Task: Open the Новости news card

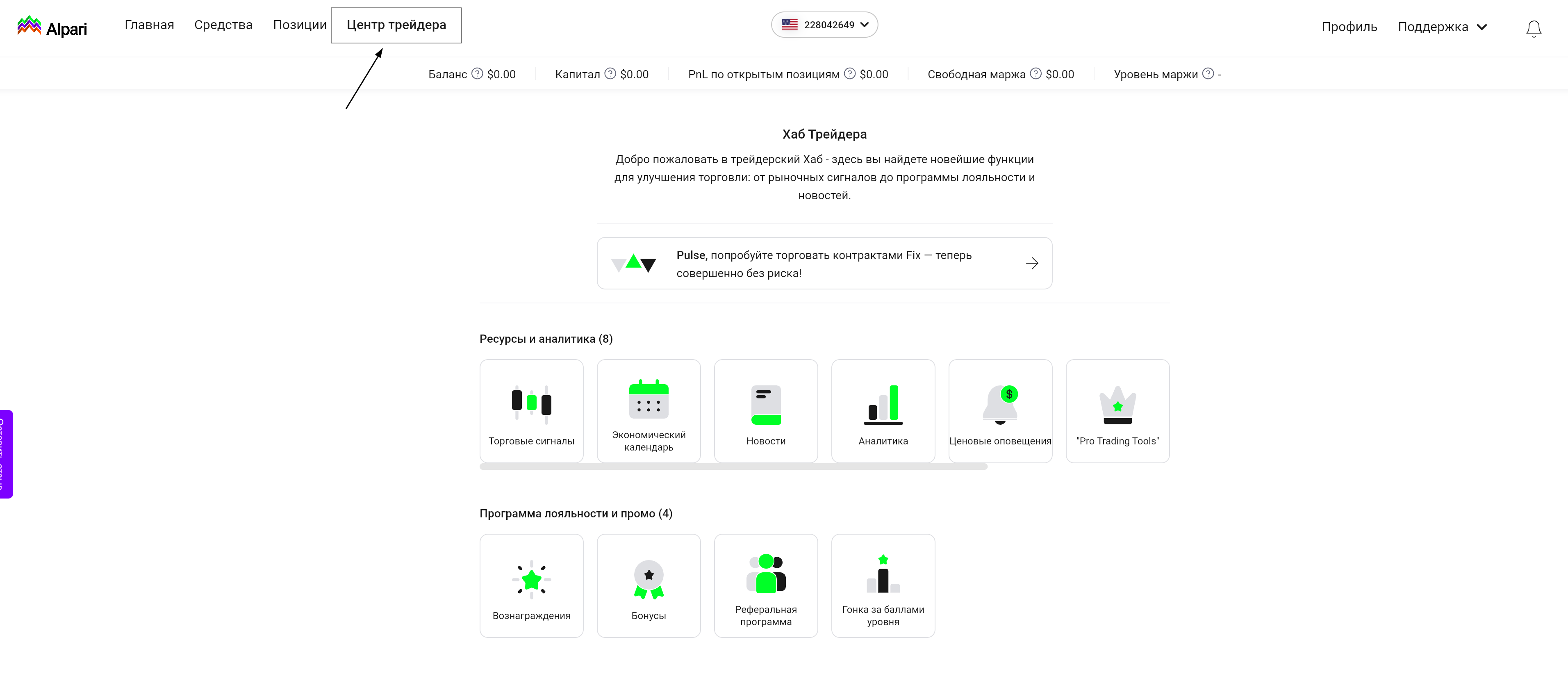Action: click(765, 411)
